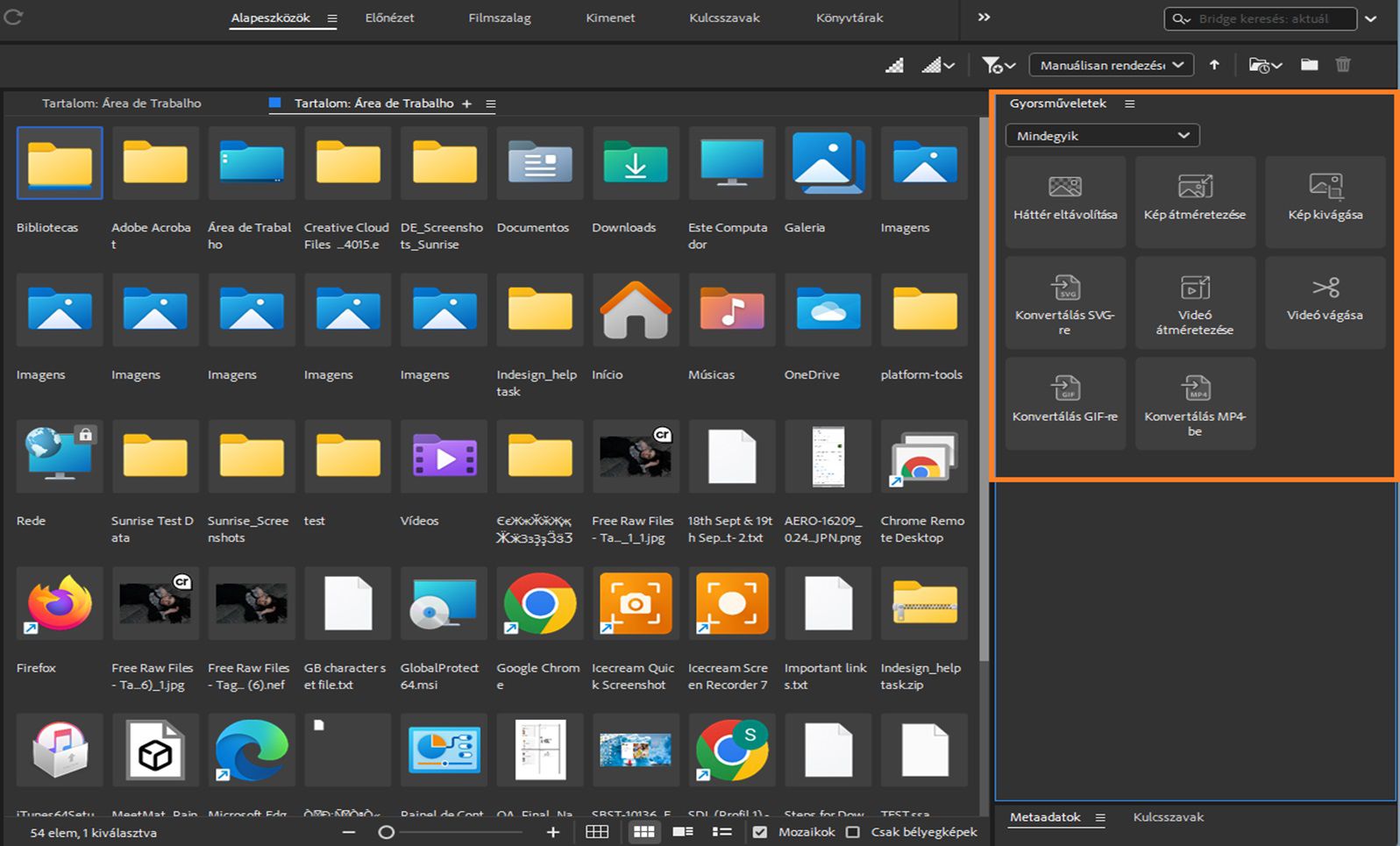Open the thumbnail quality options dropdown

pos(938,65)
